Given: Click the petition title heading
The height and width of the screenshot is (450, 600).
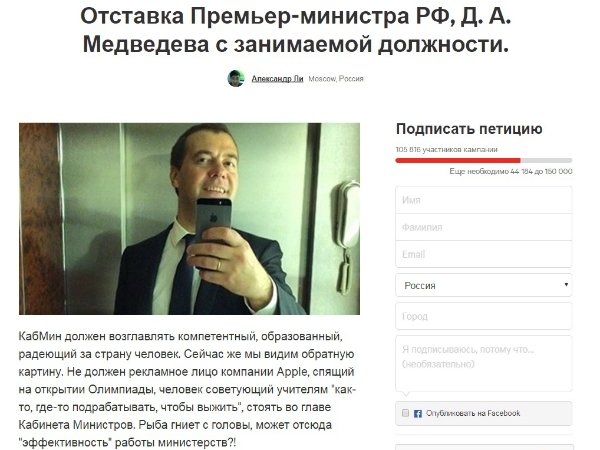Looking at the screenshot, I should (295, 31).
